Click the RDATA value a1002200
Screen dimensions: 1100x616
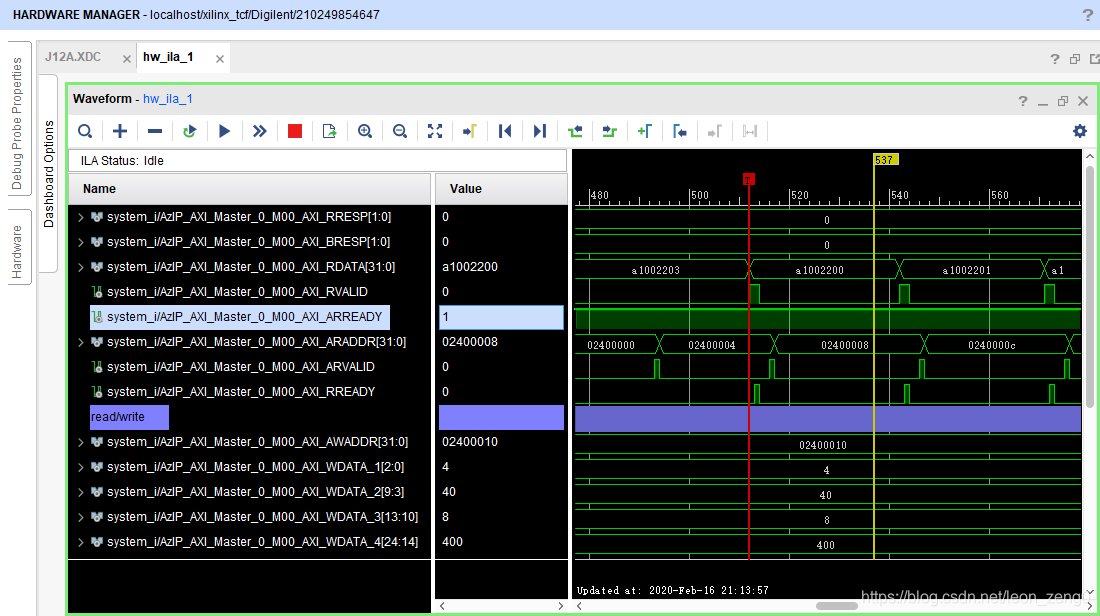[470, 267]
